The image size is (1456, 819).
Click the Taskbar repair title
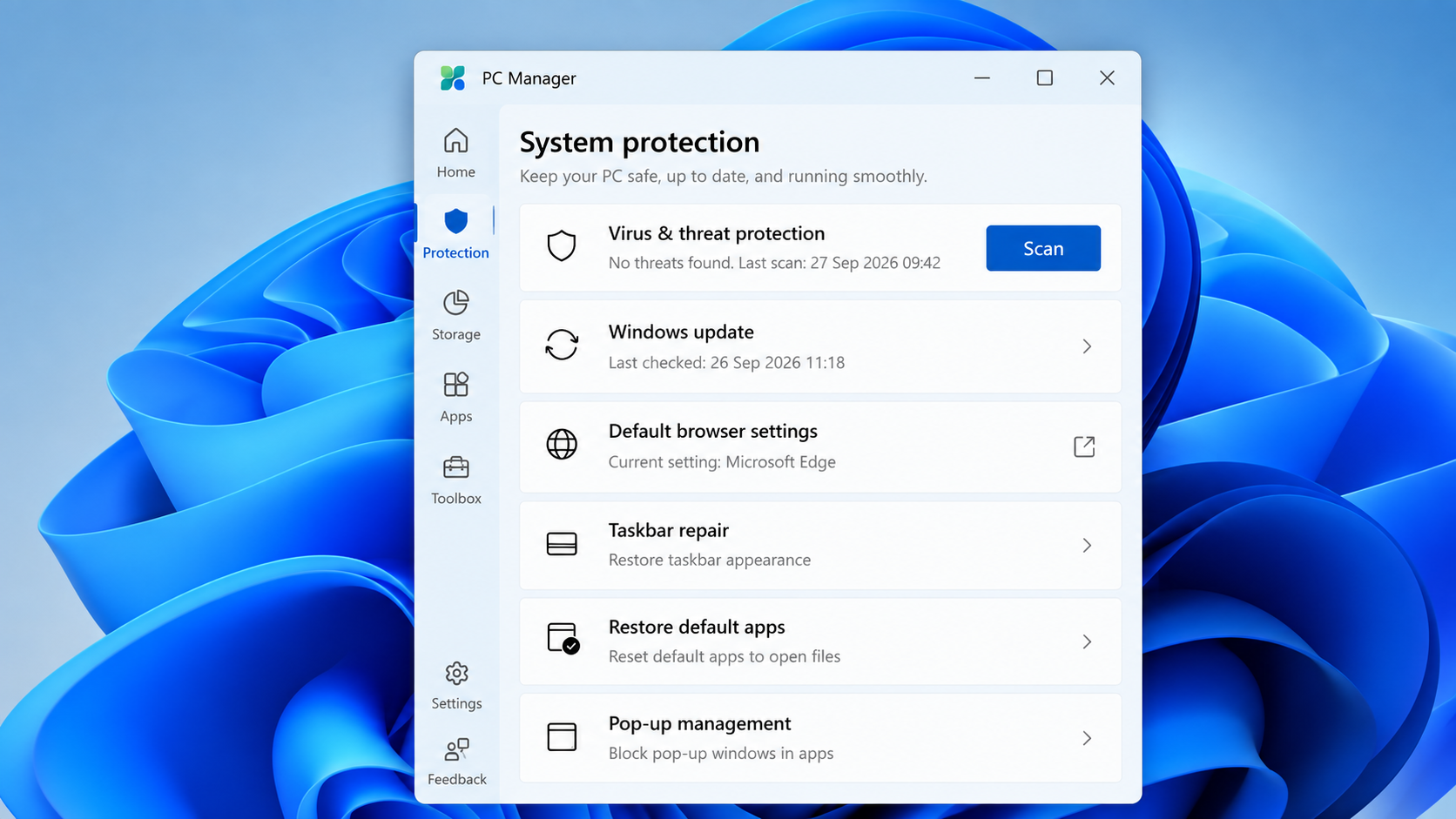click(669, 530)
